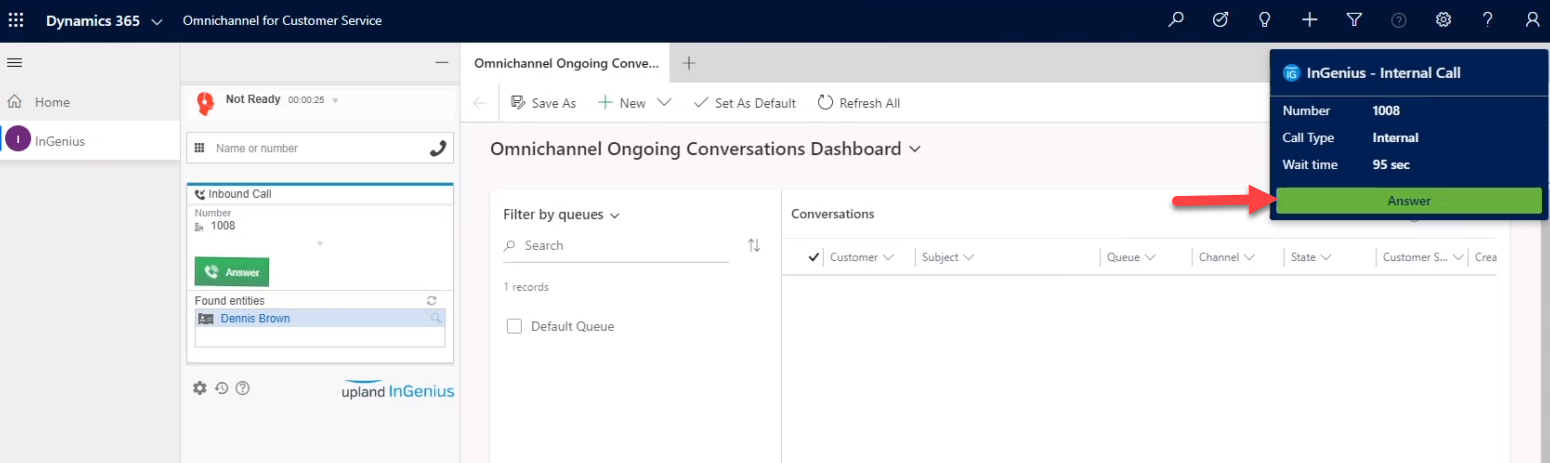Select the Omnichannel Ongoing Conversations tab
Image resolution: width=1550 pixels, height=463 pixels.
566,63
